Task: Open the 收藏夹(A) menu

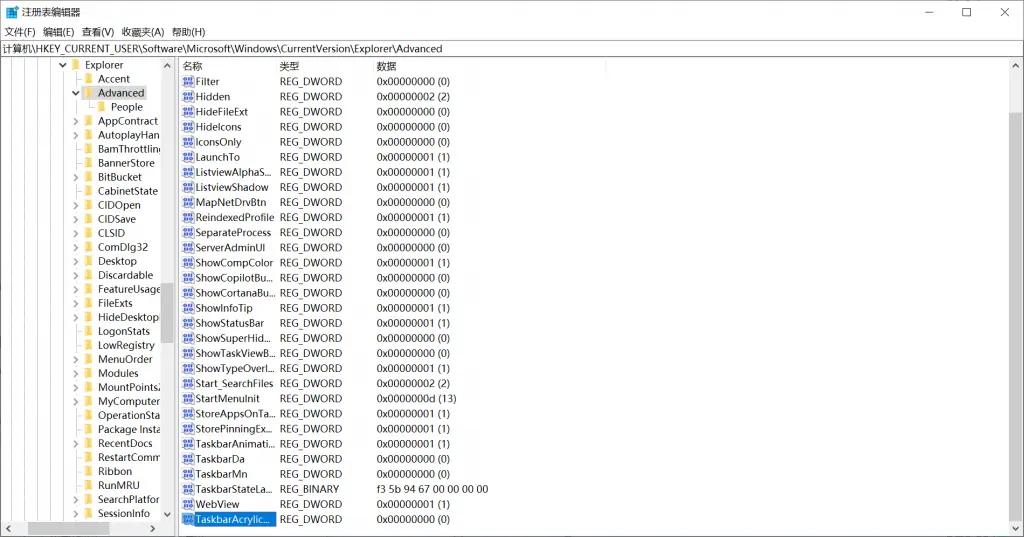Action: point(143,32)
